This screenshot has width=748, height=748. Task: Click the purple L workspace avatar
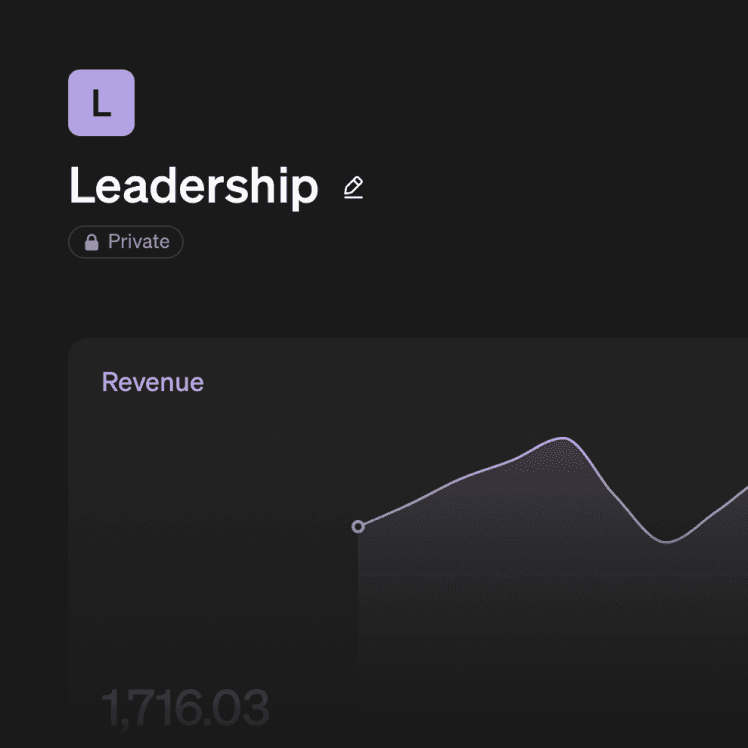click(101, 102)
